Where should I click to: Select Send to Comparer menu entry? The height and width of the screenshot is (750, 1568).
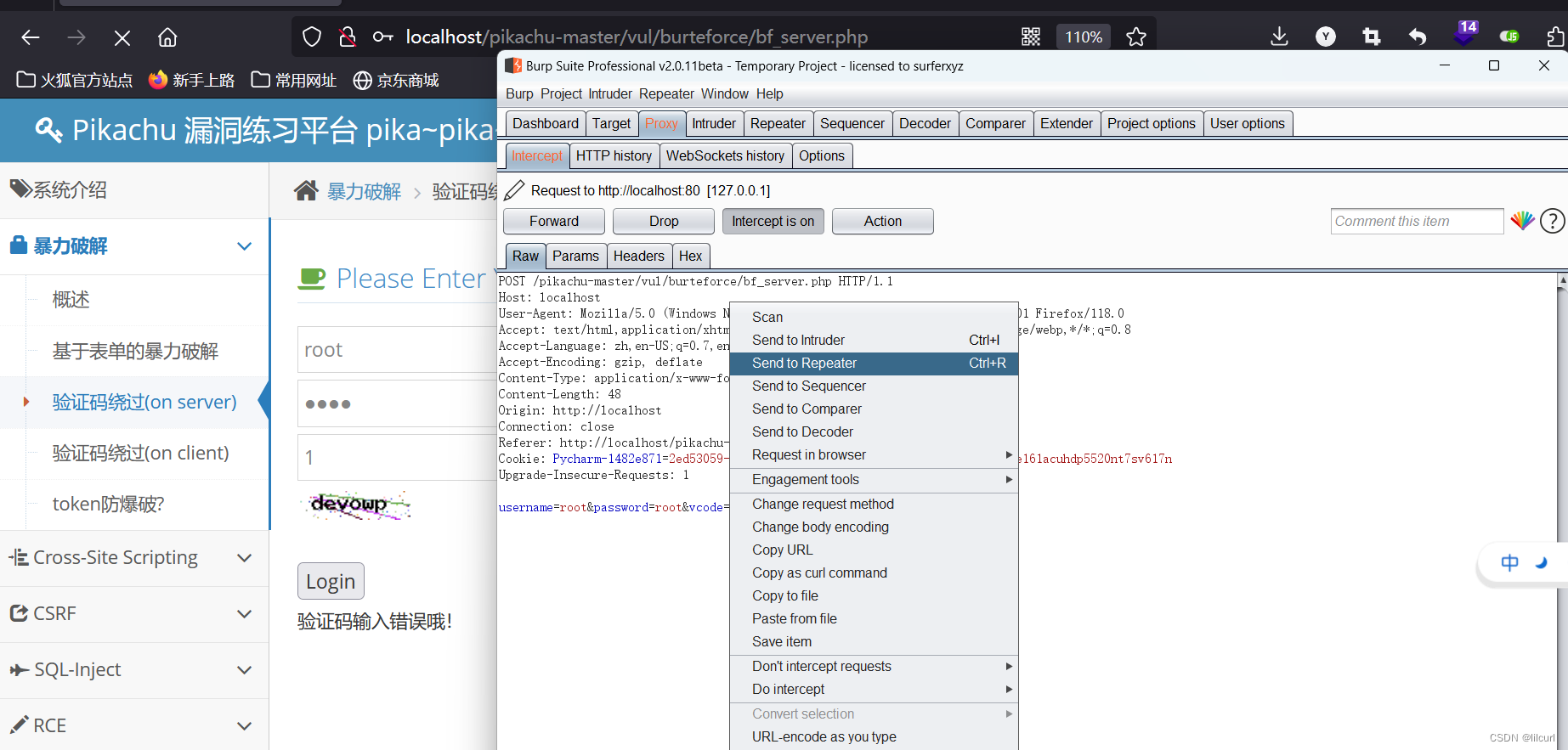point(874,409)
